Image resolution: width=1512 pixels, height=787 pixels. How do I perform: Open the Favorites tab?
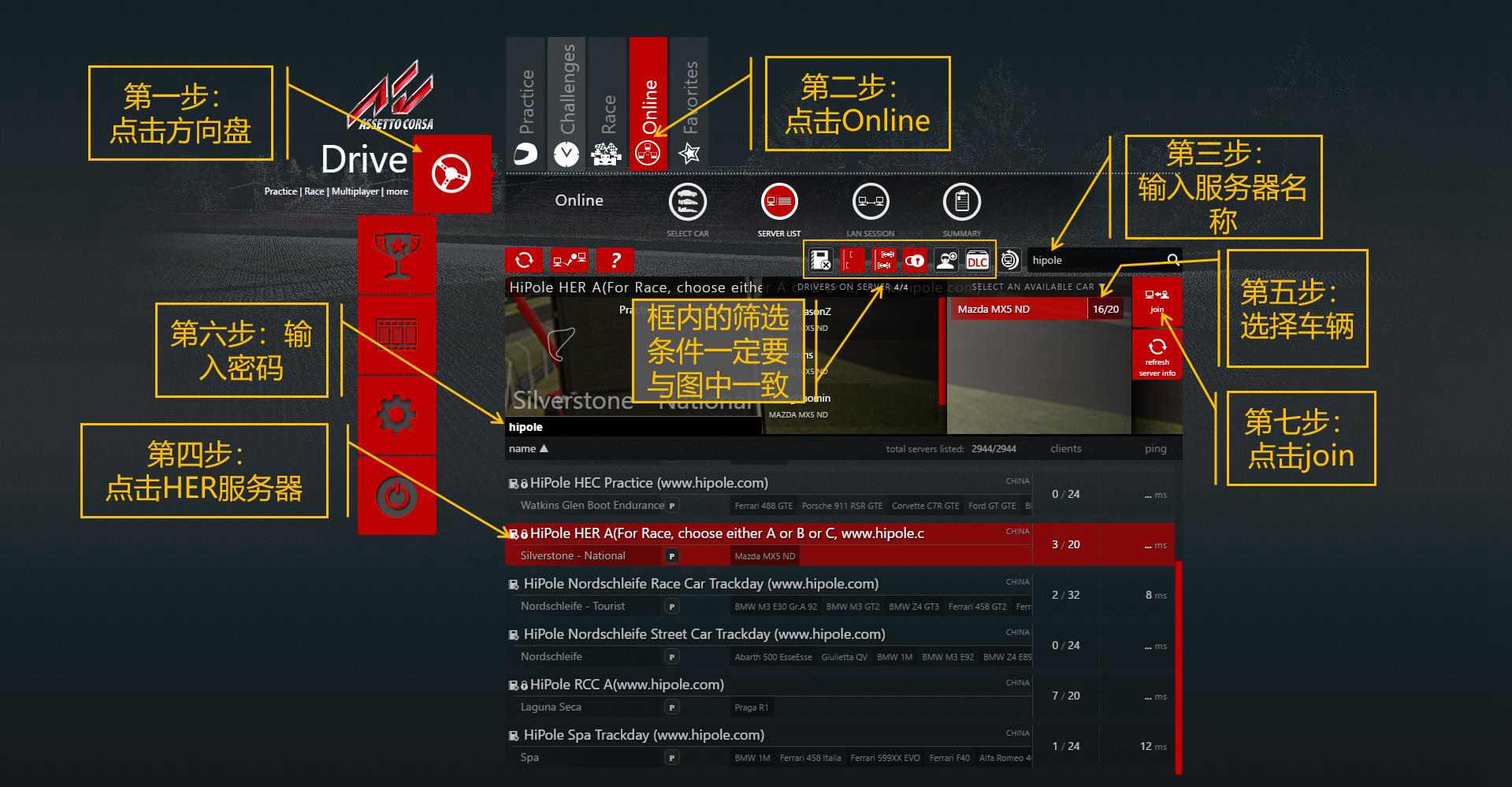tap(689, 103)
